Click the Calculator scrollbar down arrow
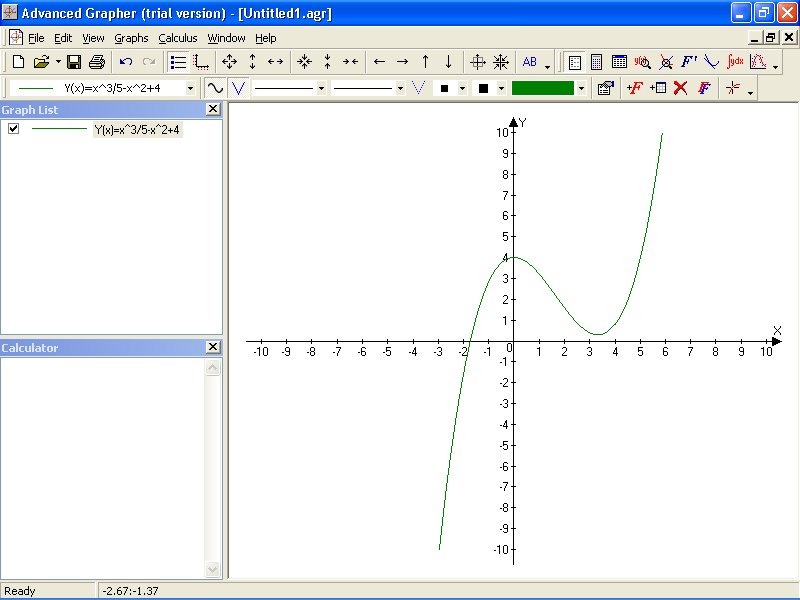The width and height of the screenshot is (800, 600). [213, 569]
